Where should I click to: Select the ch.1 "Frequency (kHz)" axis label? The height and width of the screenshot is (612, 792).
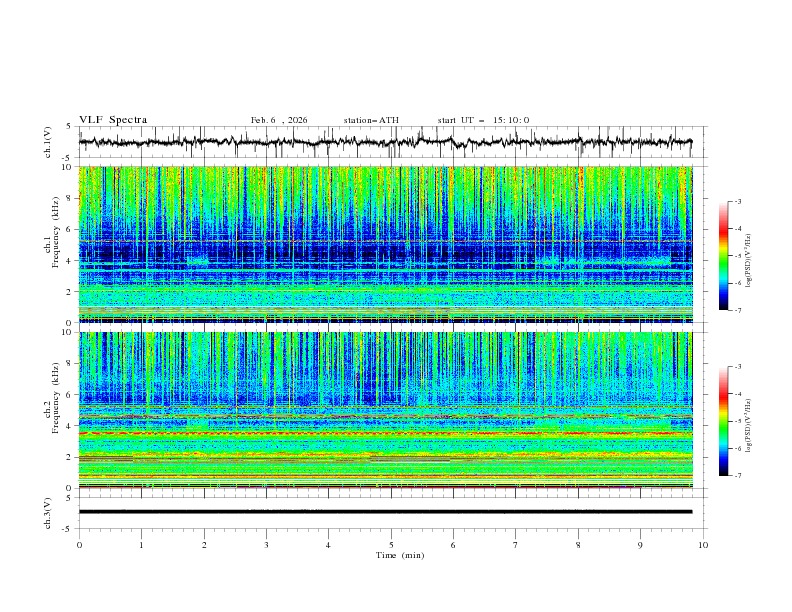tap(56, 232)
